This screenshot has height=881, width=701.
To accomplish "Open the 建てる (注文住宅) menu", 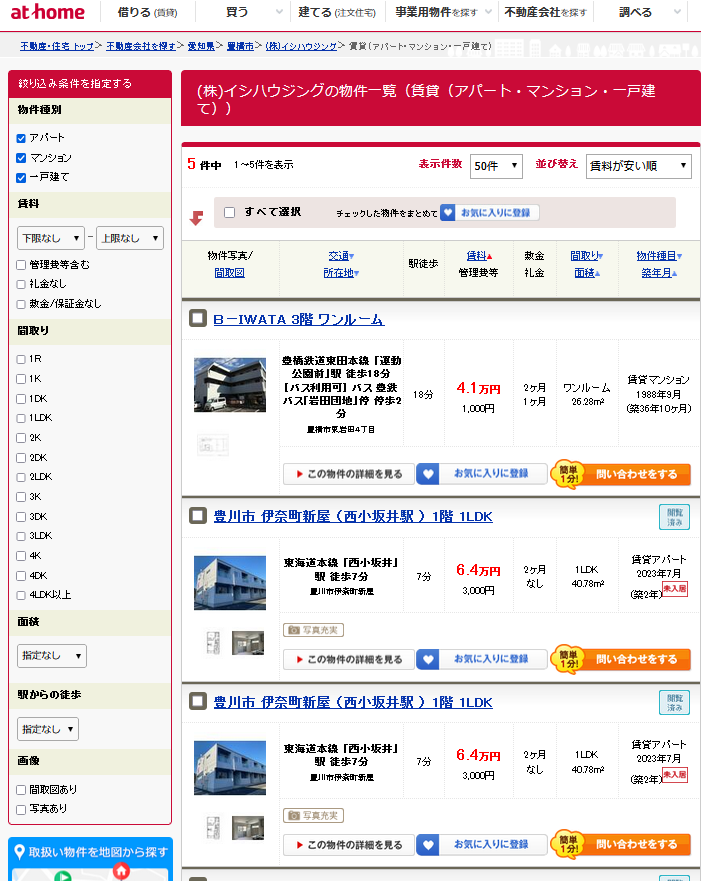I will click(x=337, y=12).
